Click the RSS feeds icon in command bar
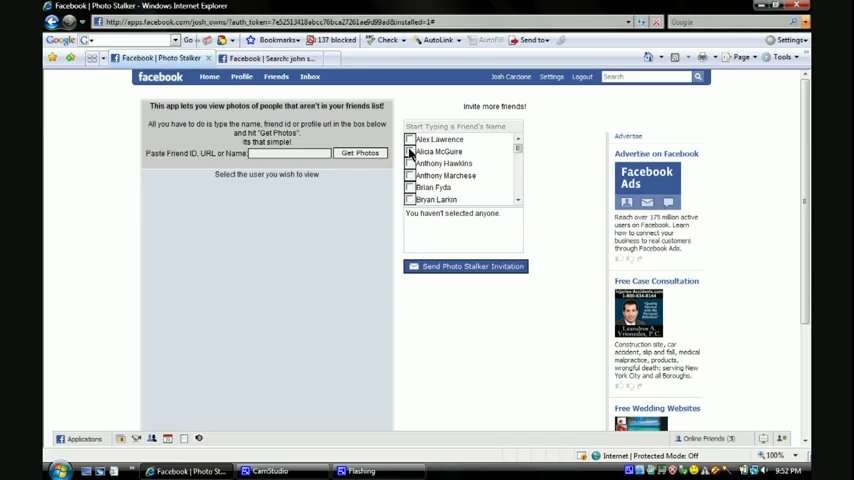Viewport: 854px width, 480px height. click(675, 57)
